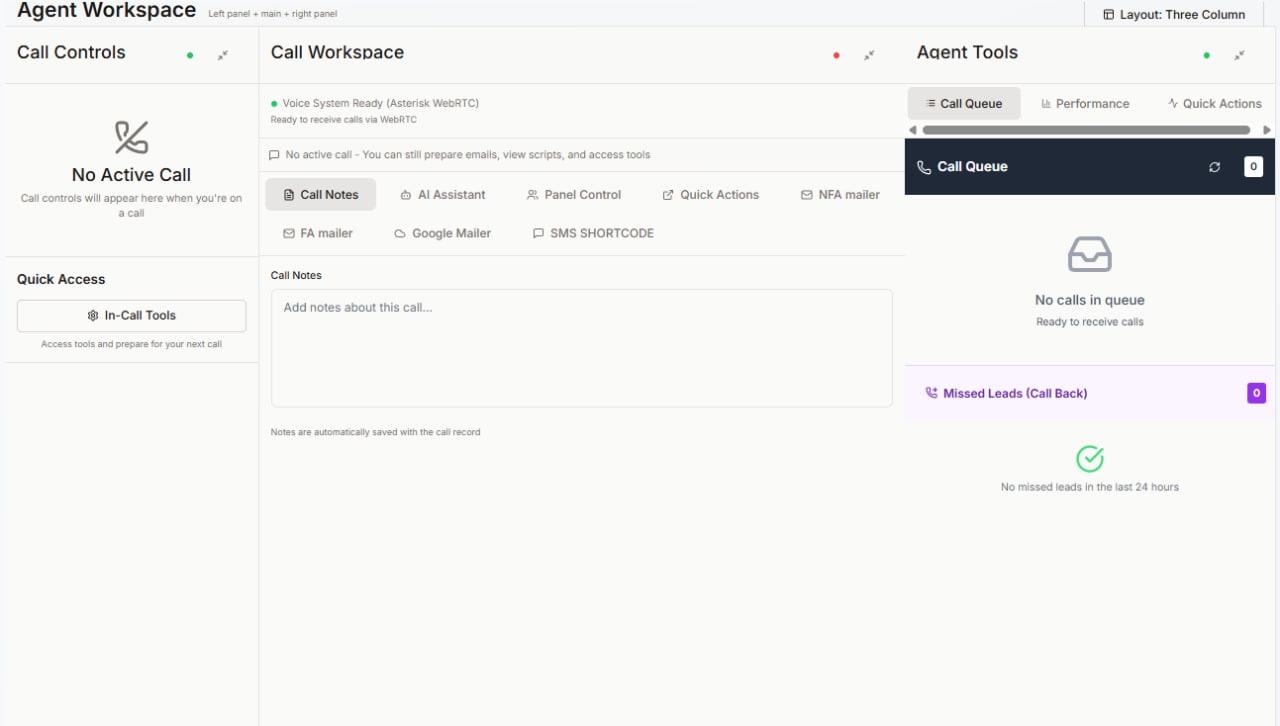This screenshot has height=726, width=1280.
Task: Open the Layout: Three Column selector
Action: point(1174,14)
